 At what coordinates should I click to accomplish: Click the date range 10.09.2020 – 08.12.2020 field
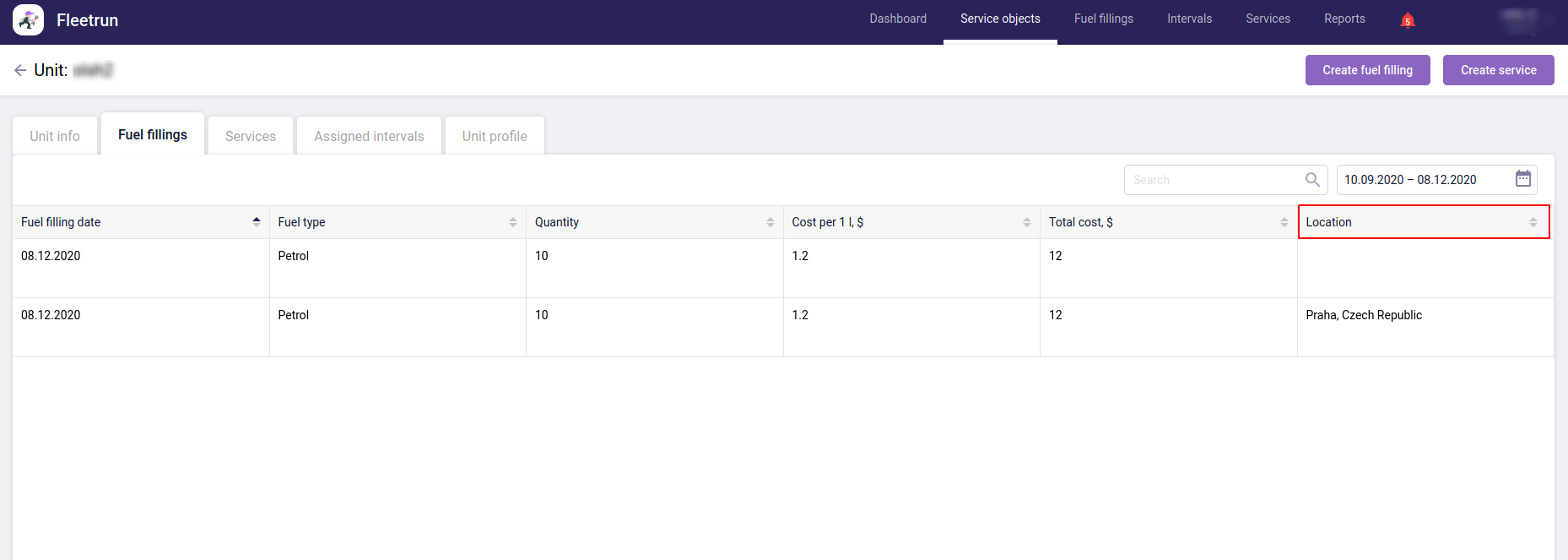point(1423,180)
